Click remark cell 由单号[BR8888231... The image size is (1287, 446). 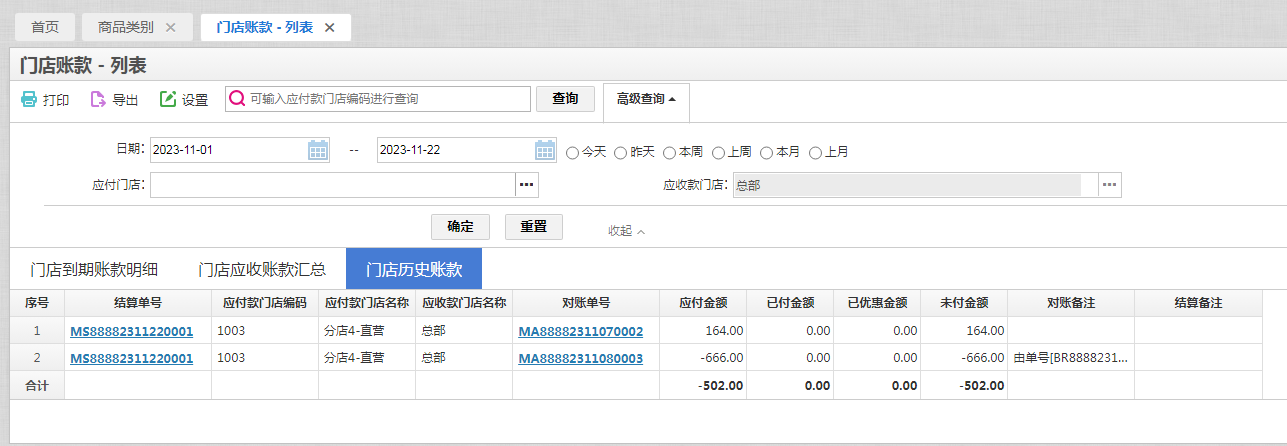(1071, 358)
